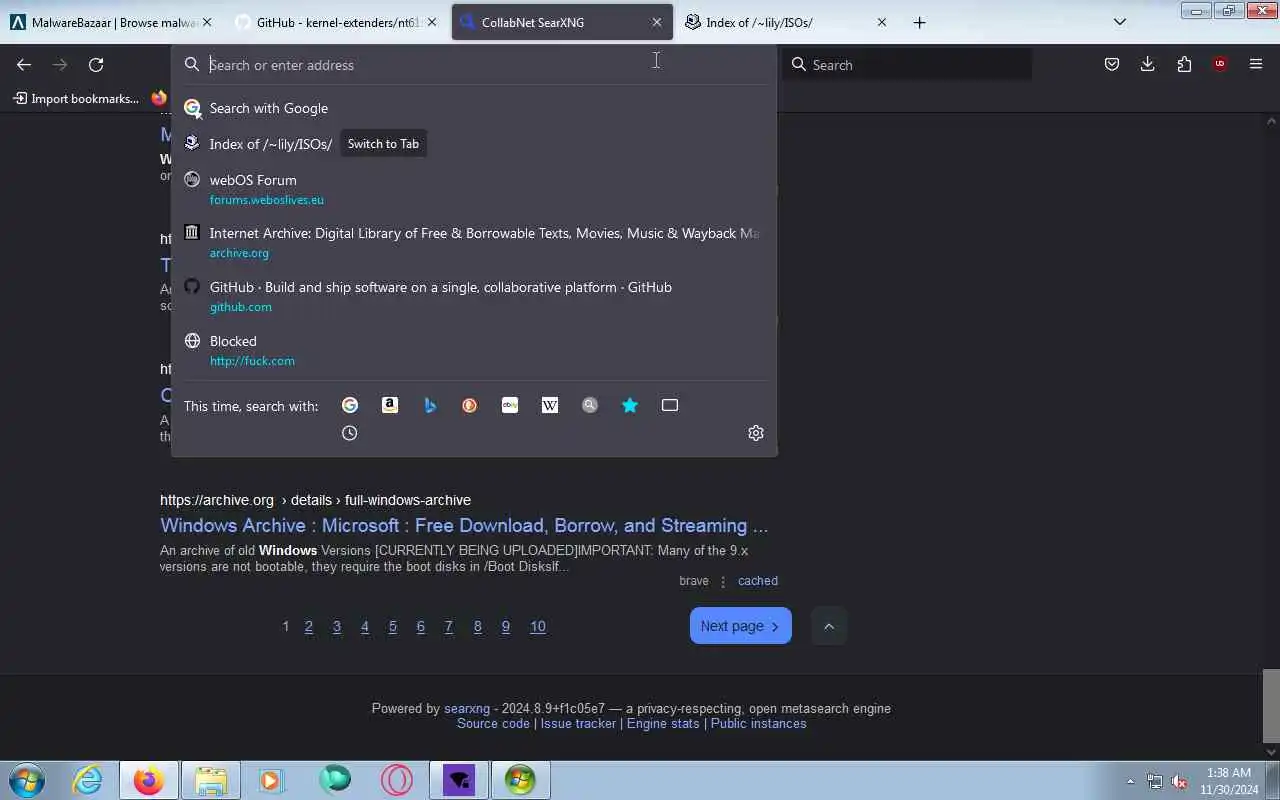Pick the Internet Archive suggestion
The image size is (1280, 800).
474,243
